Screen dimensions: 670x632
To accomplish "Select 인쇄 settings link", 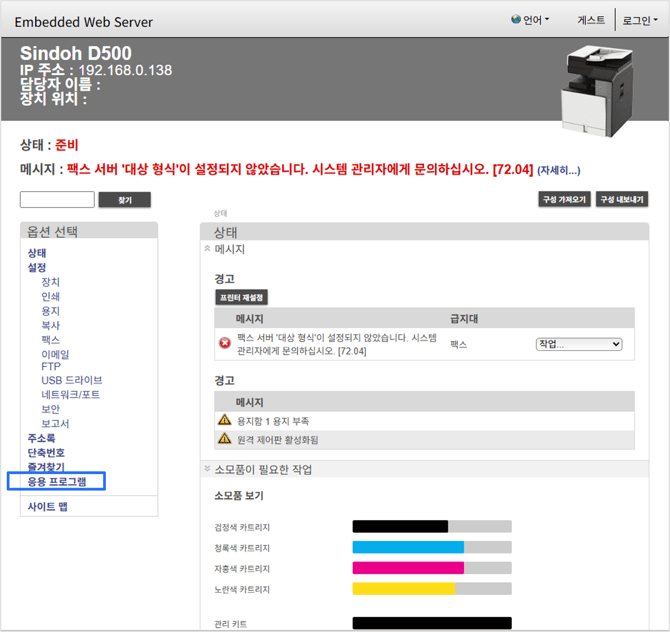I will coord(50,297).
